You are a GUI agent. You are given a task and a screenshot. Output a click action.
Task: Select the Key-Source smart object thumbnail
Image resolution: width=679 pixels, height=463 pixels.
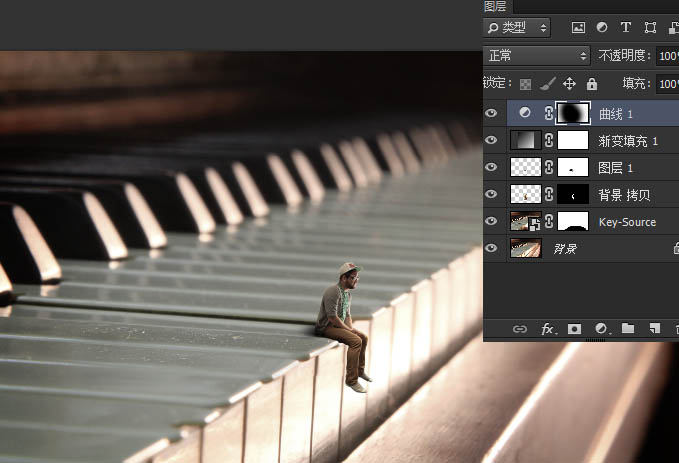(x=526, y=221)
